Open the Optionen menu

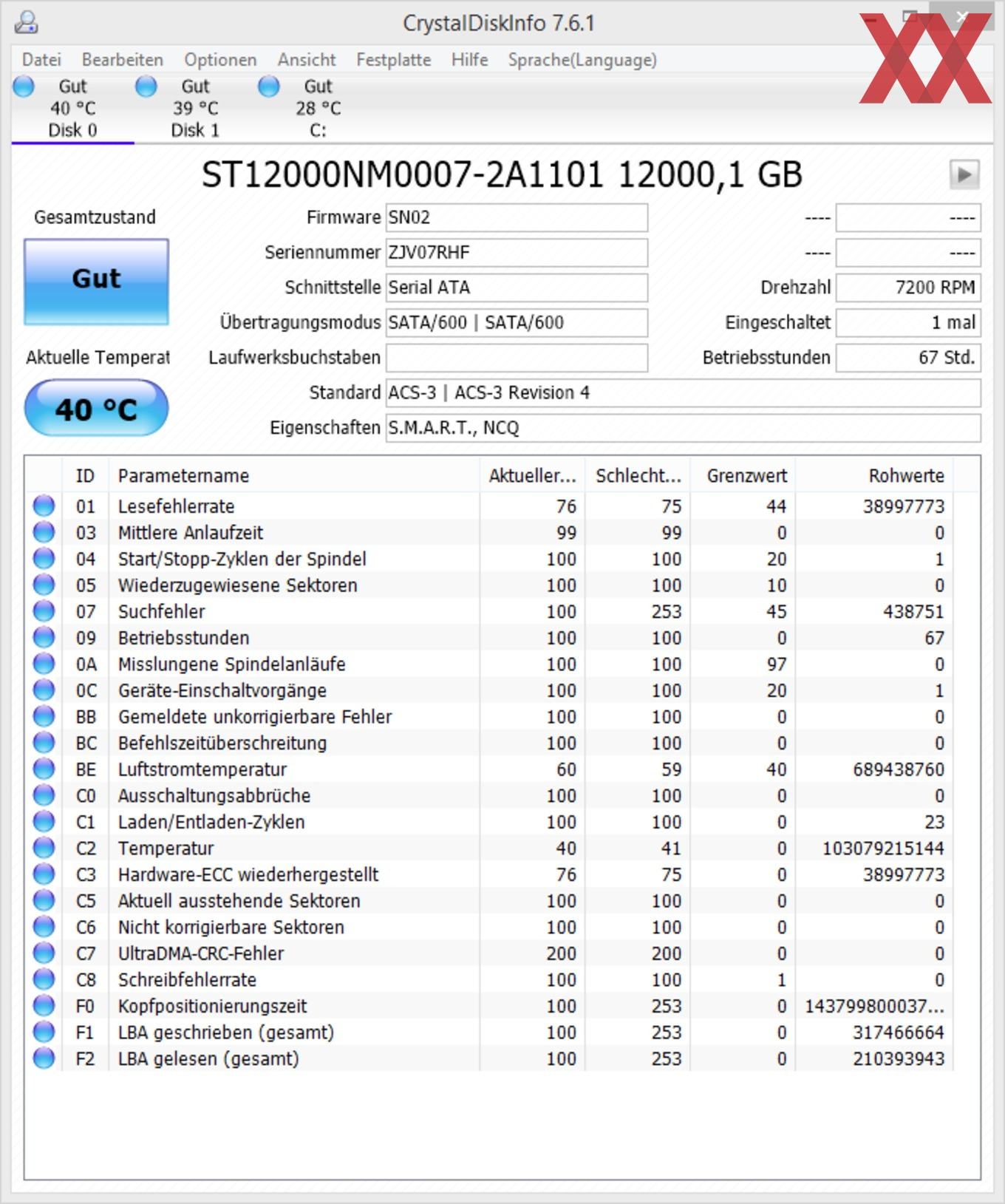click(x=220, y=60)
